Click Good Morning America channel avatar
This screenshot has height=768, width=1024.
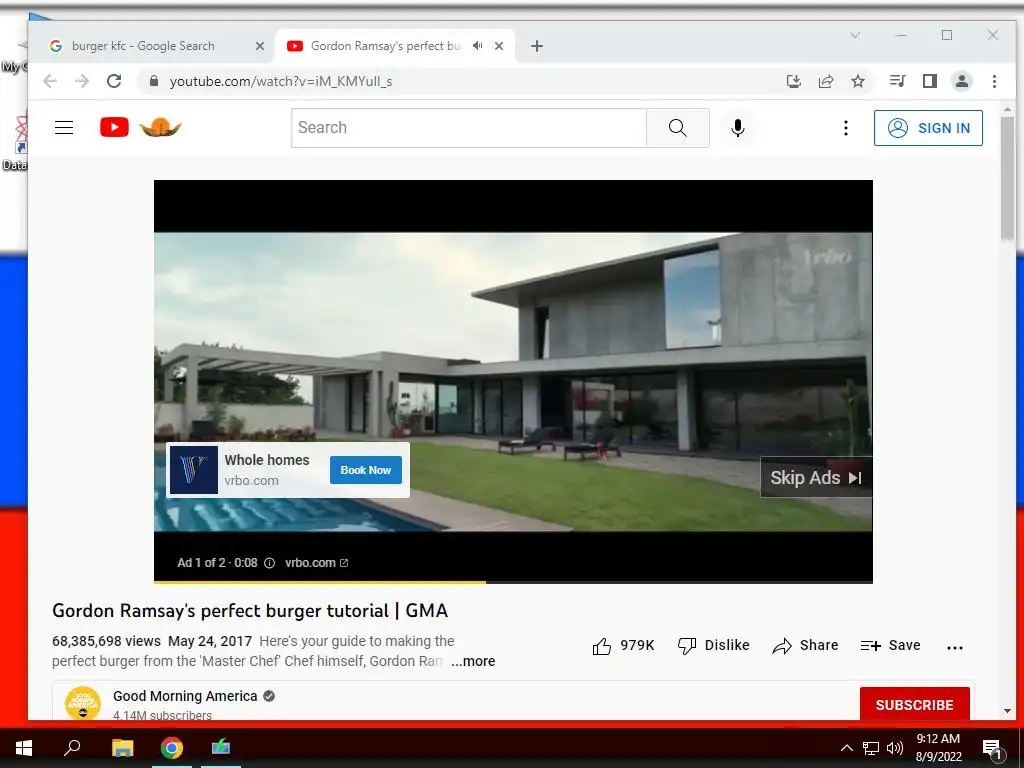click(x=83, y=703)
